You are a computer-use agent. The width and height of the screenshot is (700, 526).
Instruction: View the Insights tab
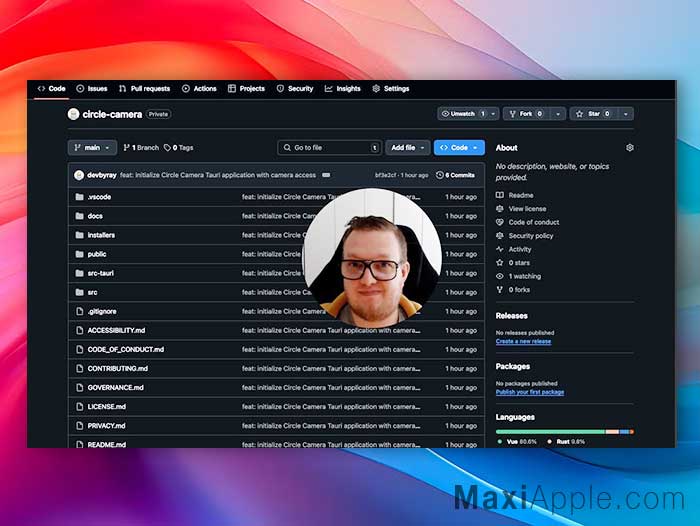point(342,88)
